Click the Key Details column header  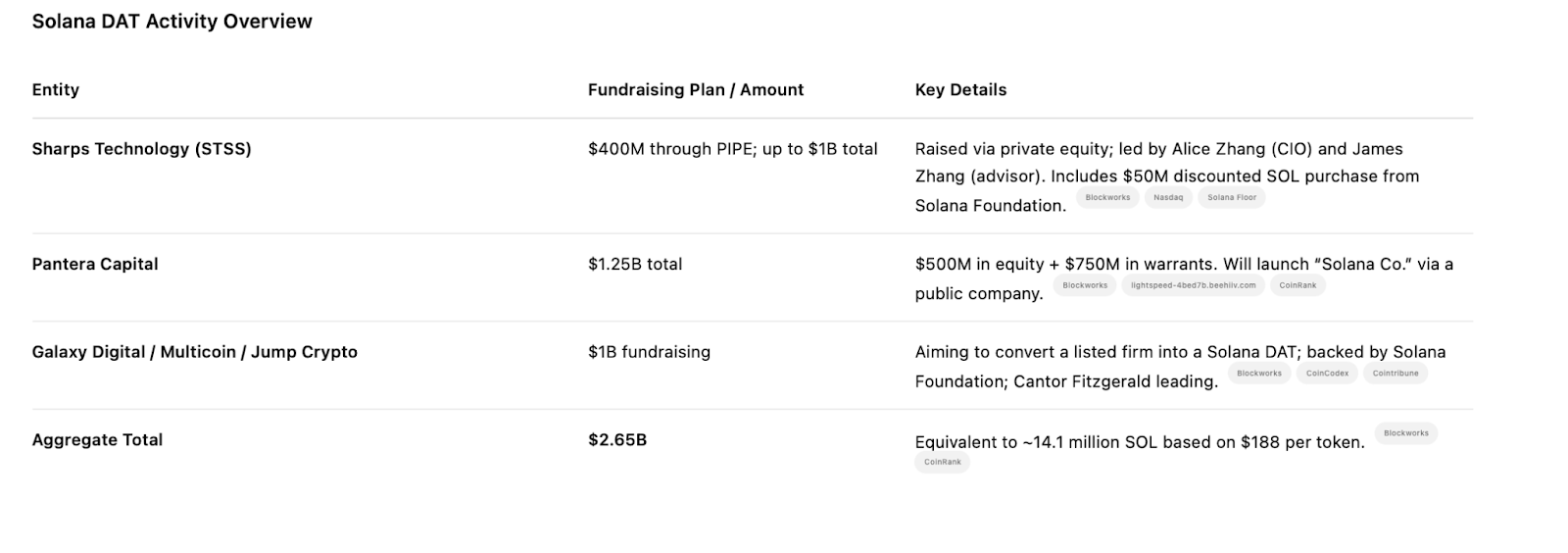[960, 89]
